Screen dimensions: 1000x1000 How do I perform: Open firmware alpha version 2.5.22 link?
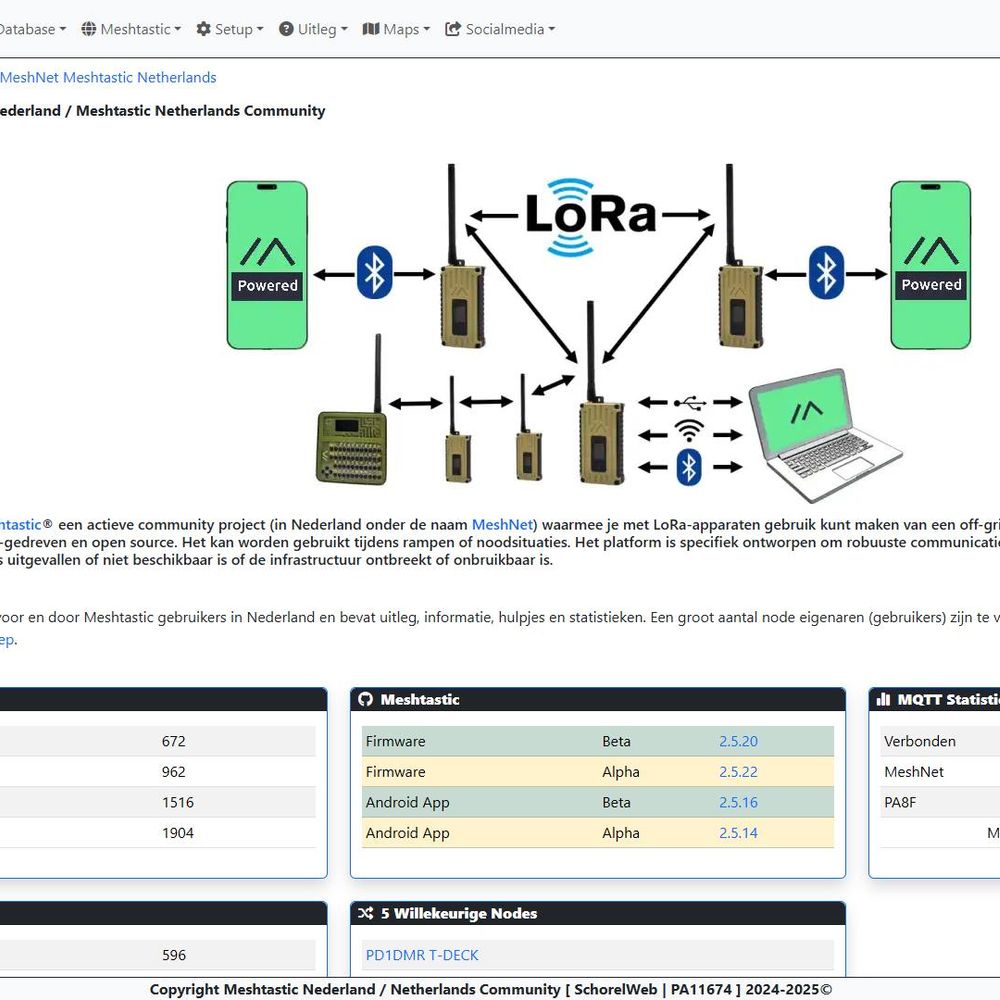coord(739,772)
